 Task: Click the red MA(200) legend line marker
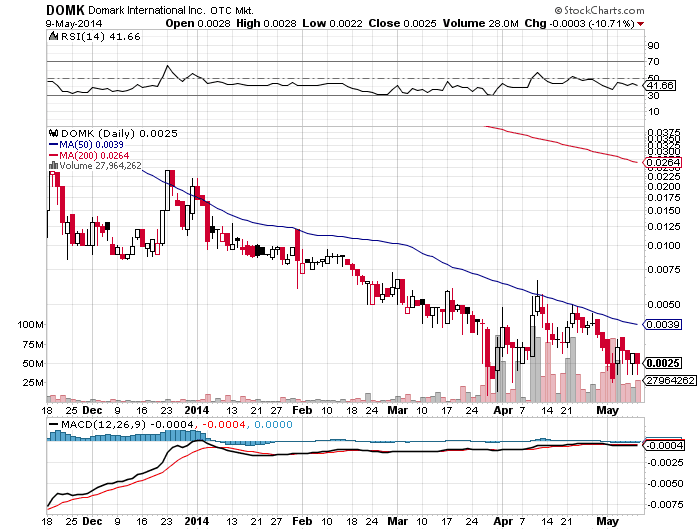coord(53,156)
